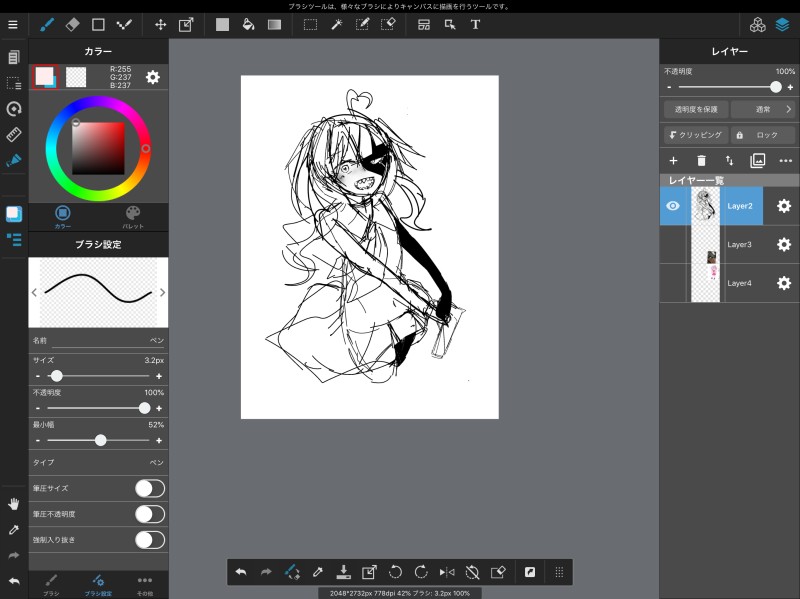The height and width of the screenshot is (599, 800).
Task: Click save download icon in bottom bar
Action: pyautogui.click(x=343, y=572)
